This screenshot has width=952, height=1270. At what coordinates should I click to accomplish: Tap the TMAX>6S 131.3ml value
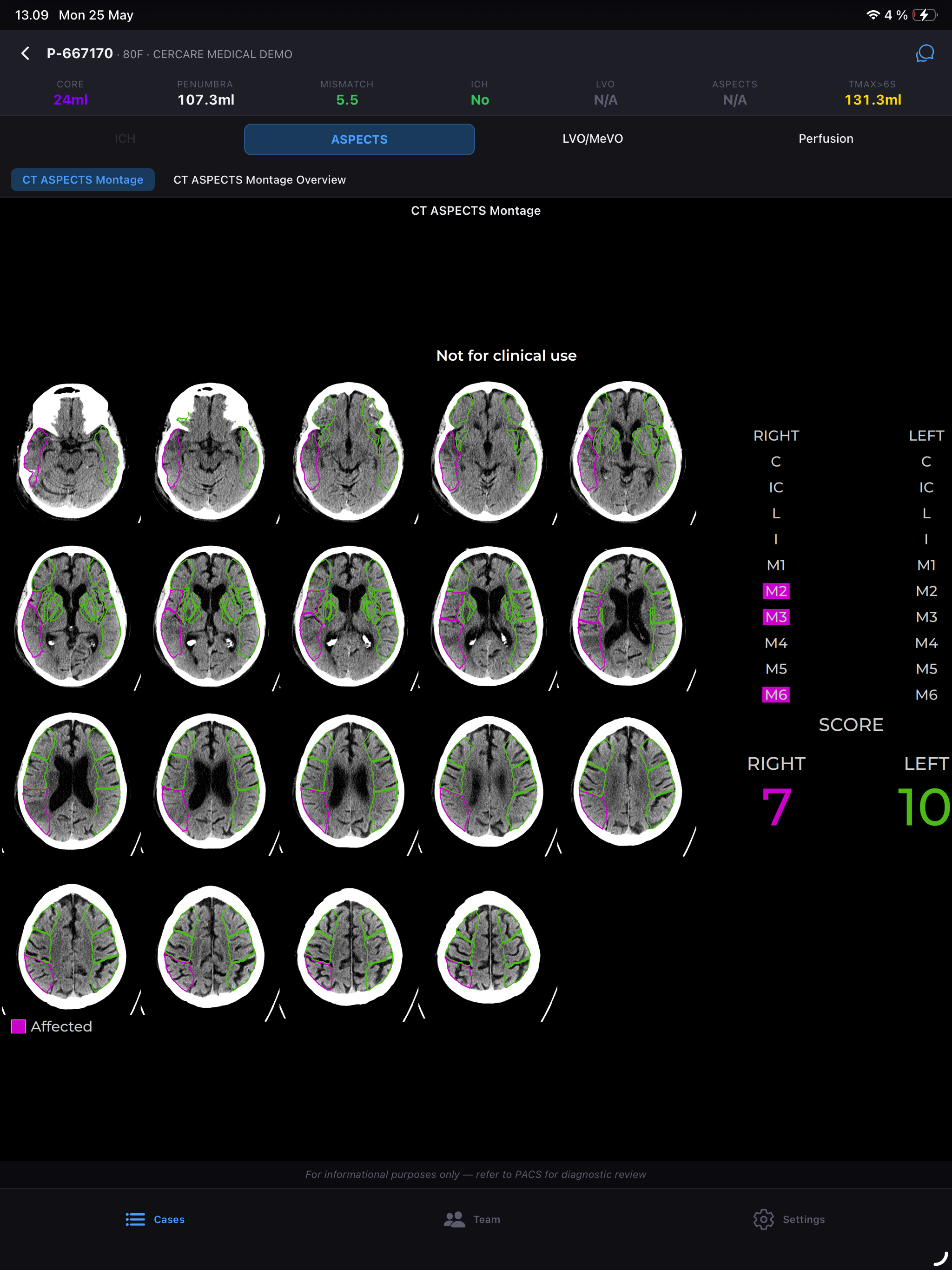pyautogui.click(x=872, y=100)
